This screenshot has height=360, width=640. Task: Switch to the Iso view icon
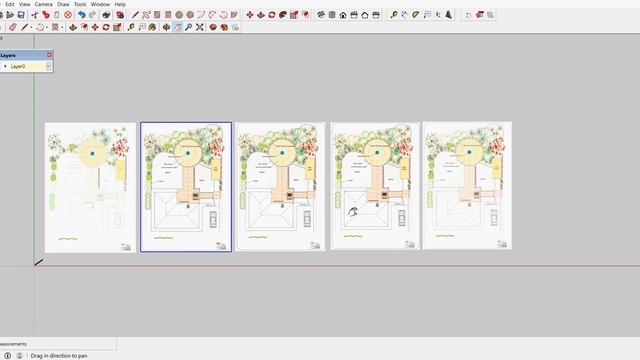click(321, 15)
